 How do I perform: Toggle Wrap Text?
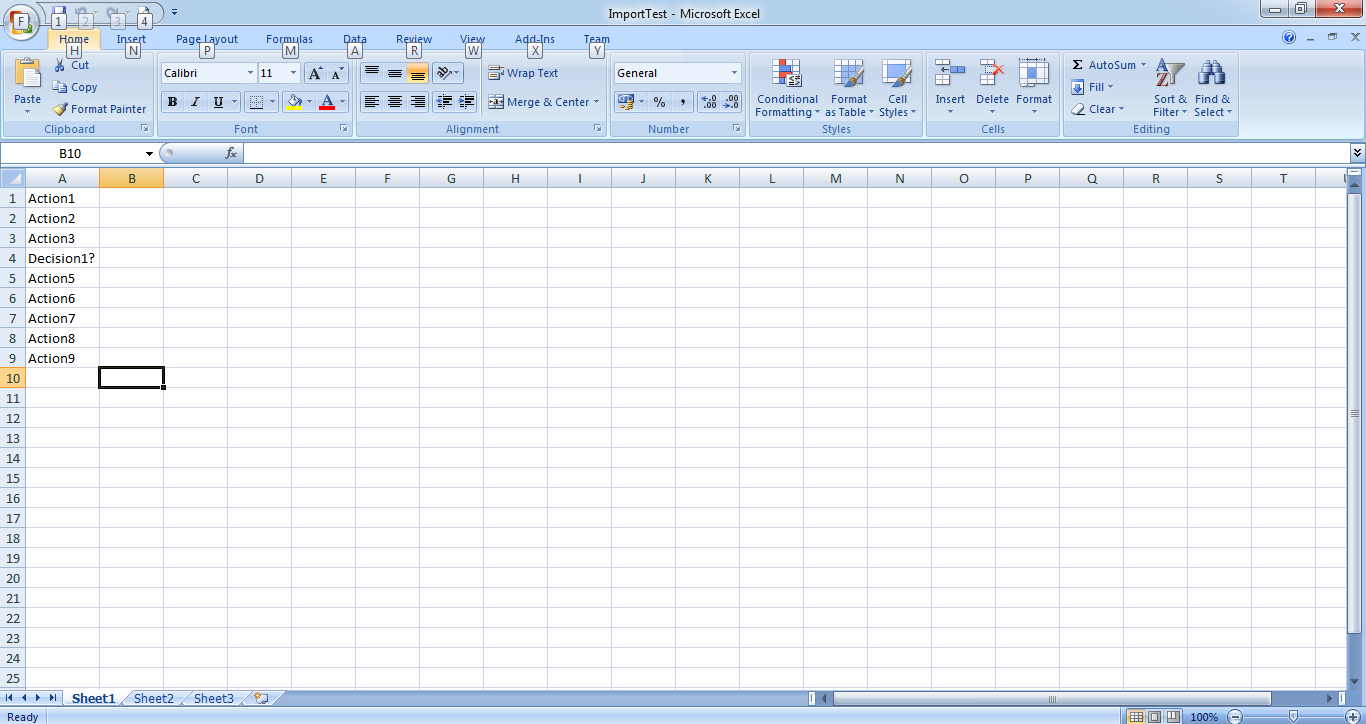pyautogui.click(x=523, y=73)
